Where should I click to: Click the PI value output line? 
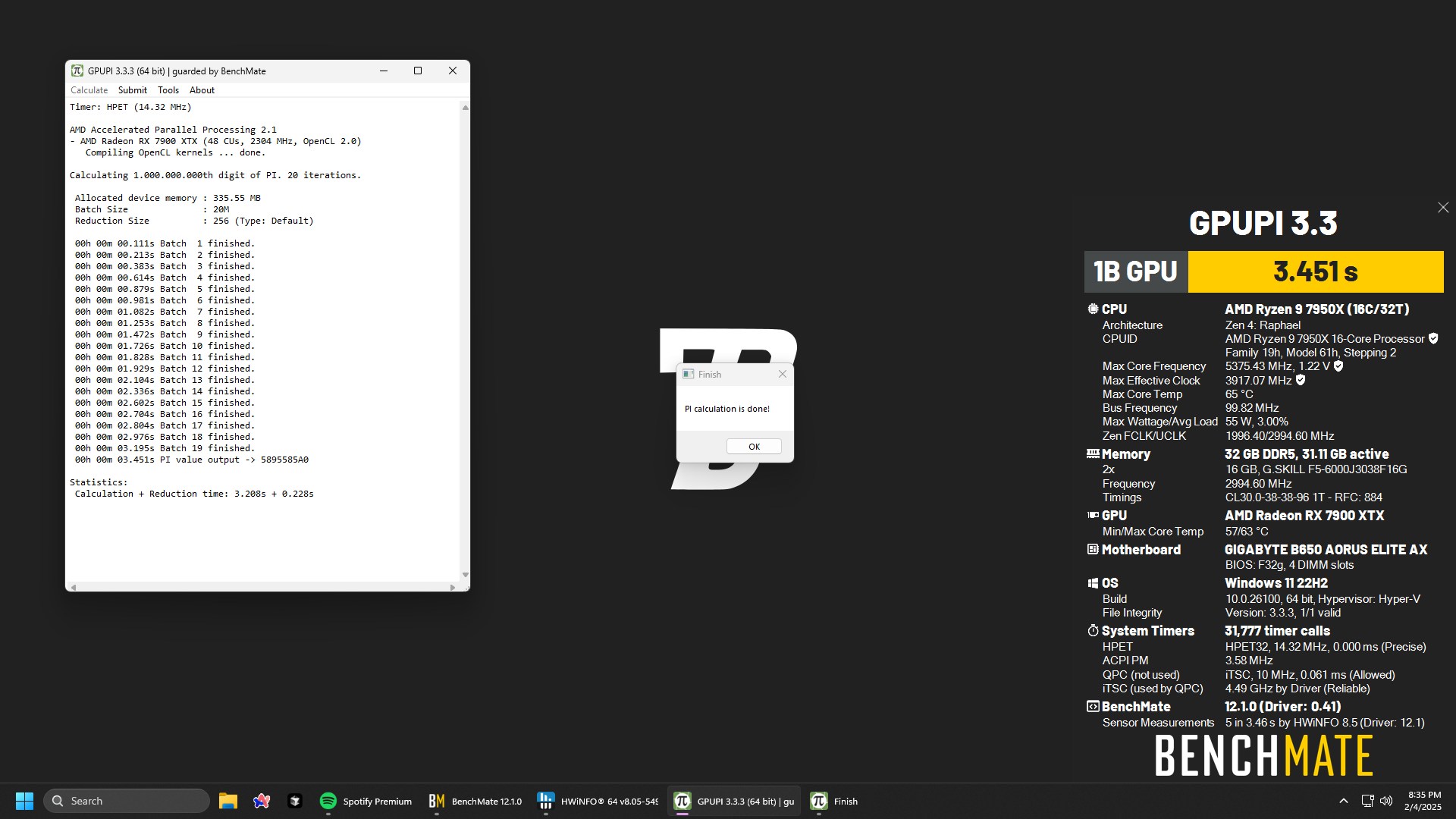[191, 460]
